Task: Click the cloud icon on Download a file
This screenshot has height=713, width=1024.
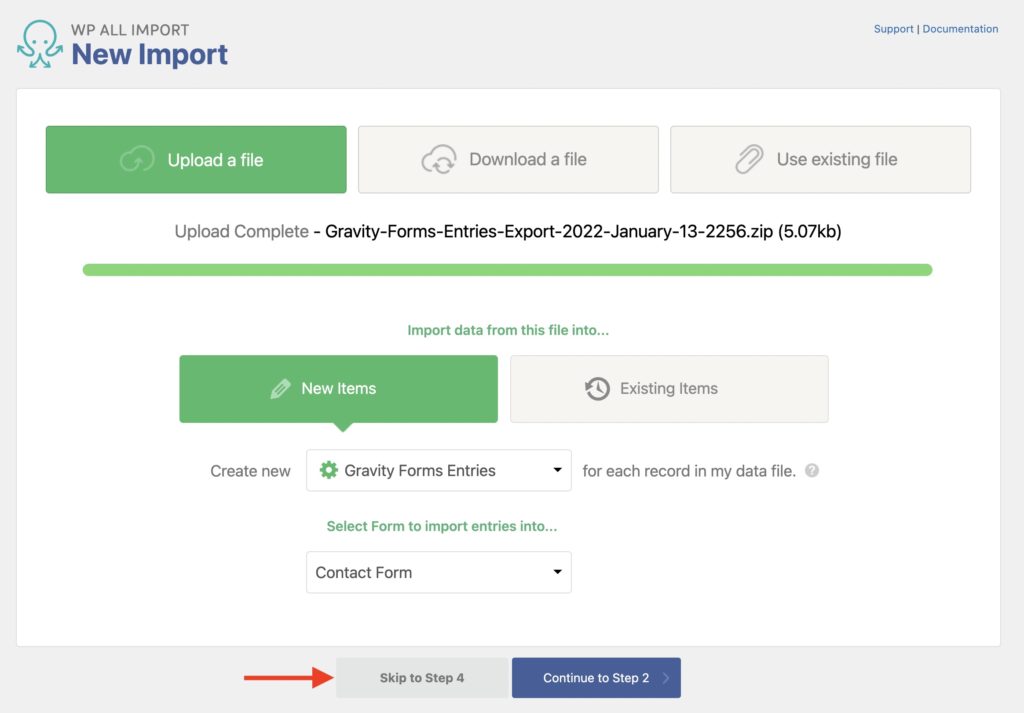Action: [x=440, y=160]
